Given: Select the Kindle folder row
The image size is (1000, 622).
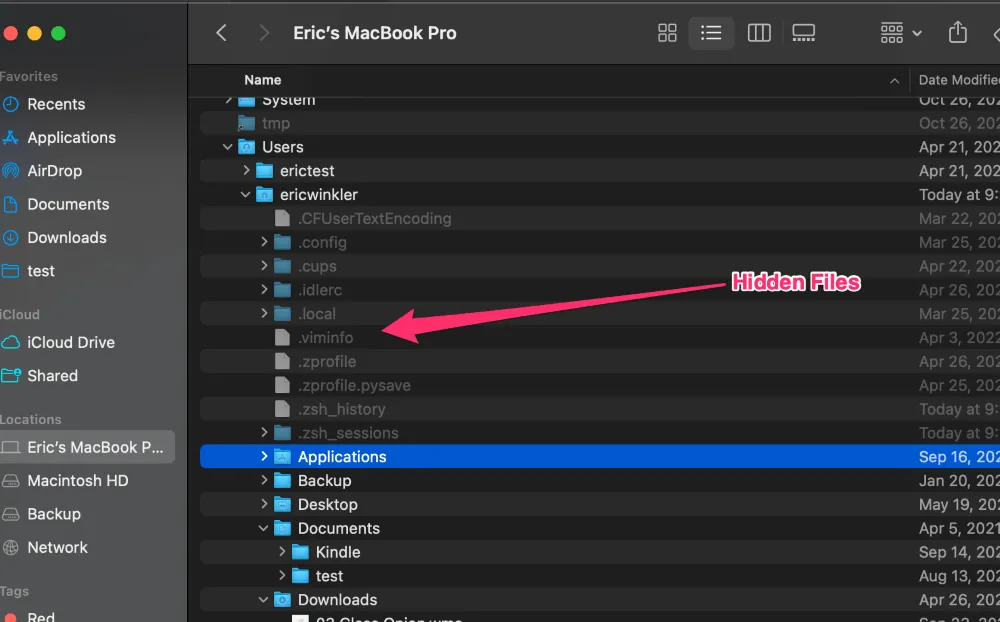Looking at the screenshot, I should tap(337, 552).
